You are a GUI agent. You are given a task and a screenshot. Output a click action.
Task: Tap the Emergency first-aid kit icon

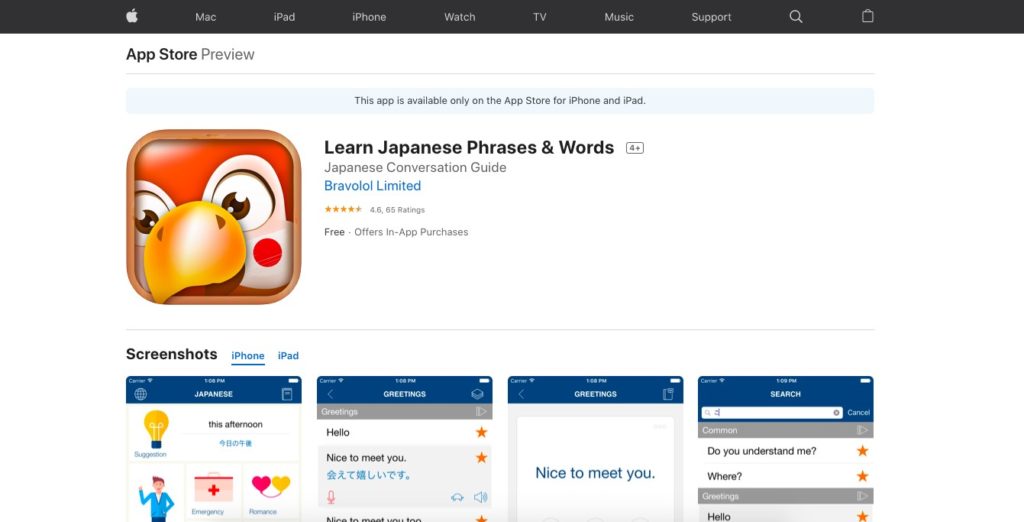click(213, 487)
